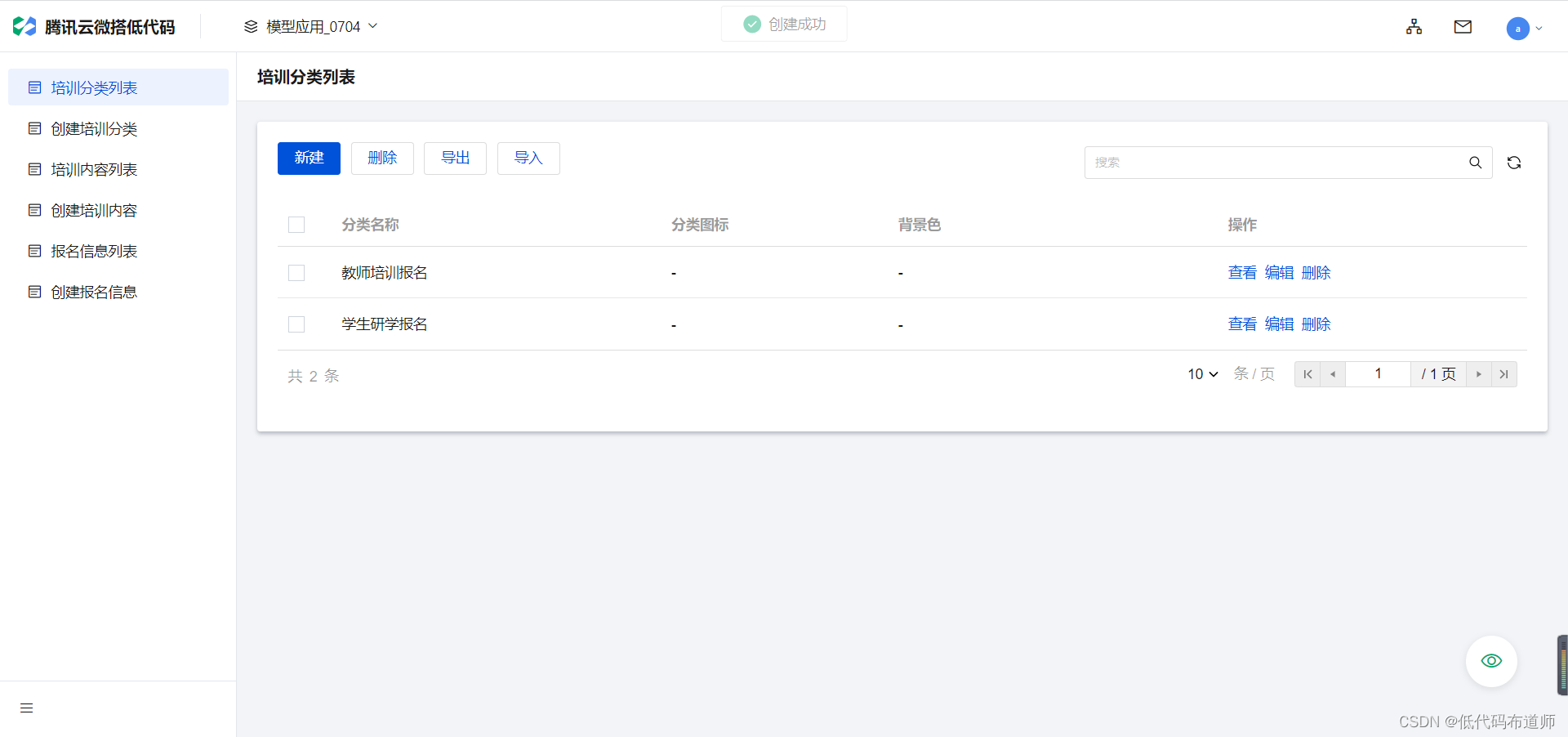The width and height of the screenshot is (1568, 737).
Task: Open the mail messages icon
Action: pyautogui.click(x=1463, y=27)
